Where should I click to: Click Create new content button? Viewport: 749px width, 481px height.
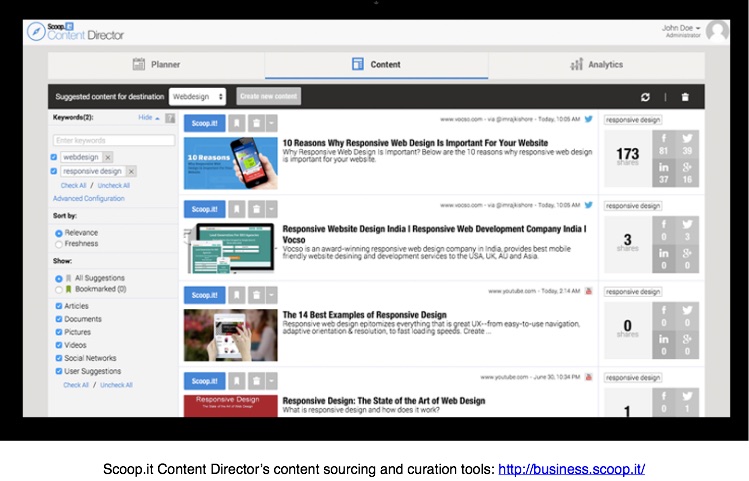(268, 96)
